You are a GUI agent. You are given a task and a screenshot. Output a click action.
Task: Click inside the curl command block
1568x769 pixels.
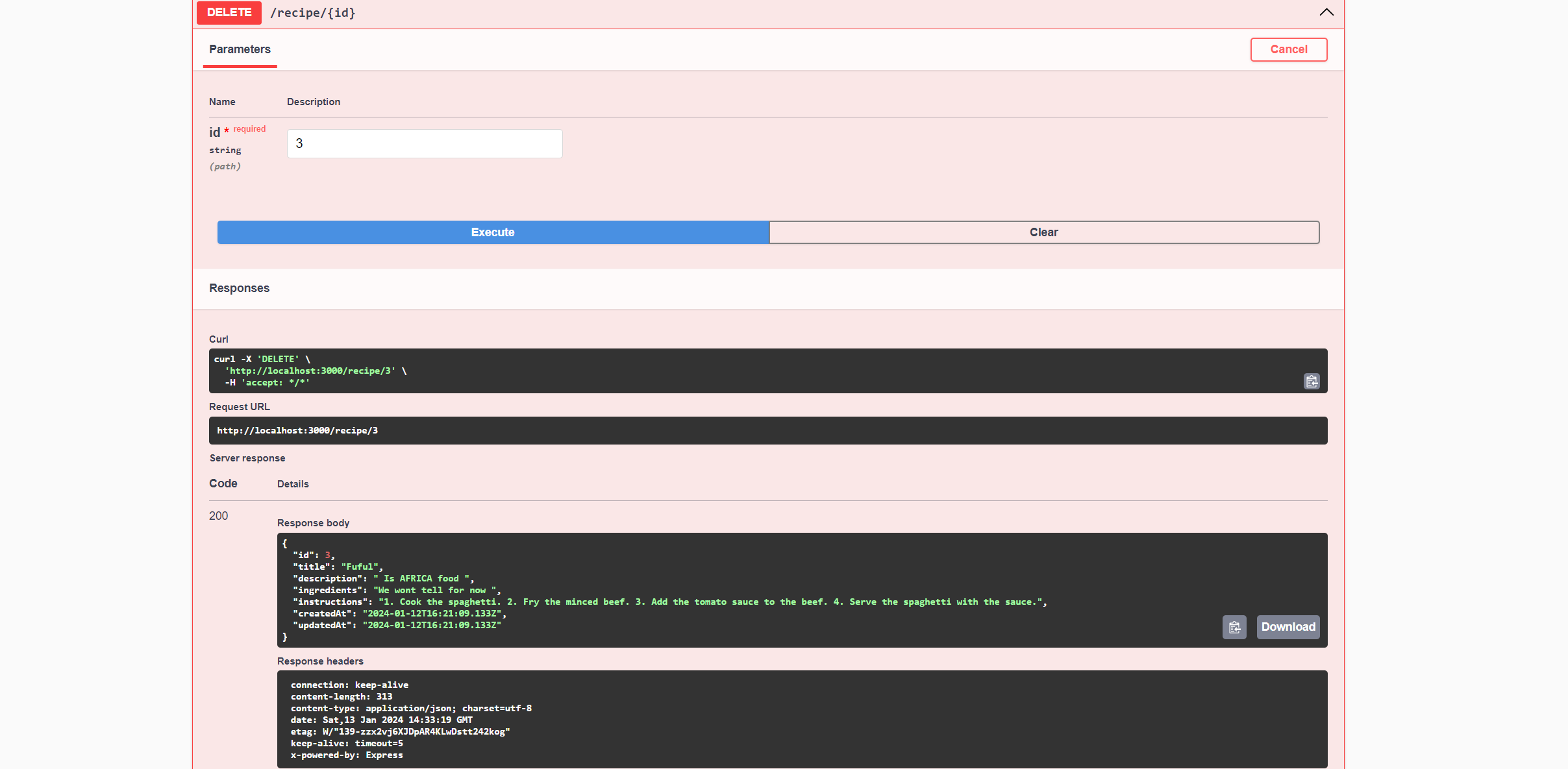(x=768, y=371)
